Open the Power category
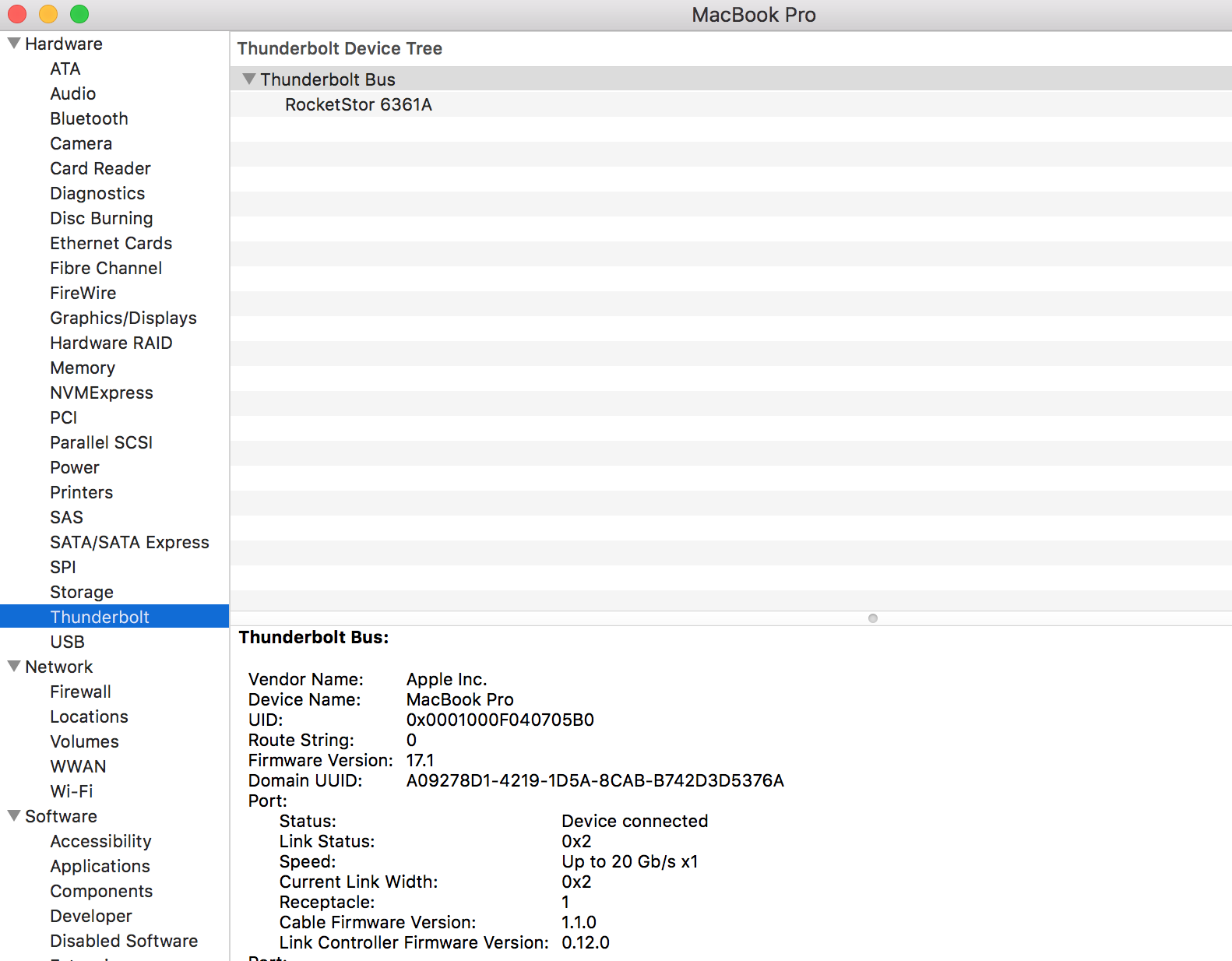 (75, 467)
